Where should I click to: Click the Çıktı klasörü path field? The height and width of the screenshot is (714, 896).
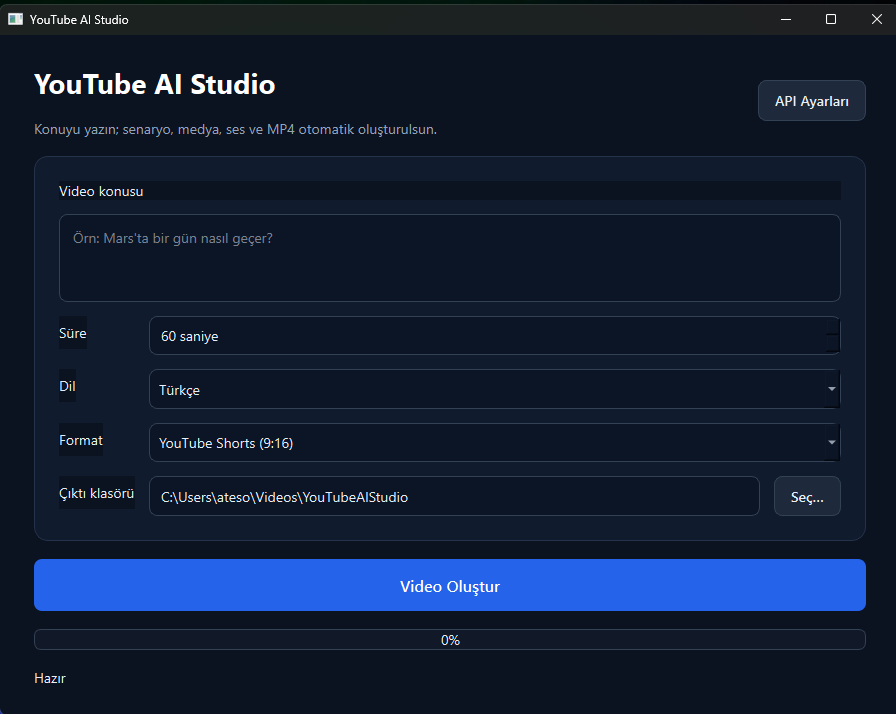[454, 496]
